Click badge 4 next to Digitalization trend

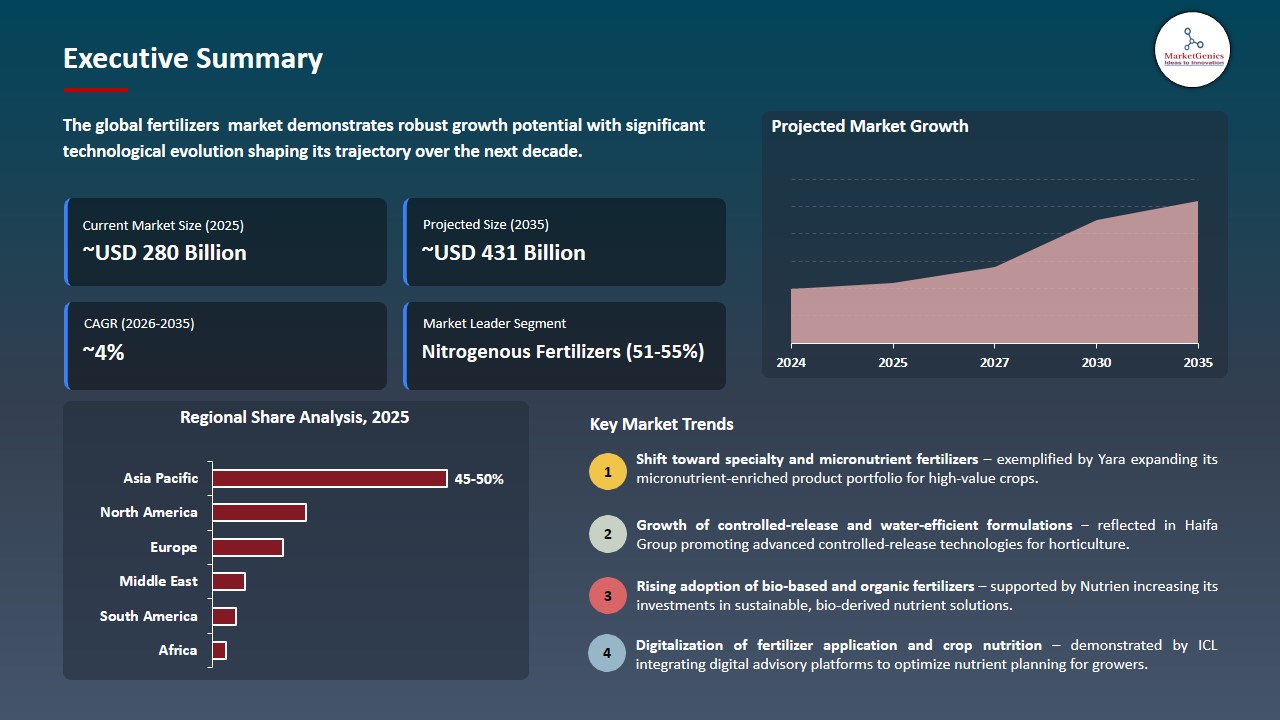click(607, 653)
